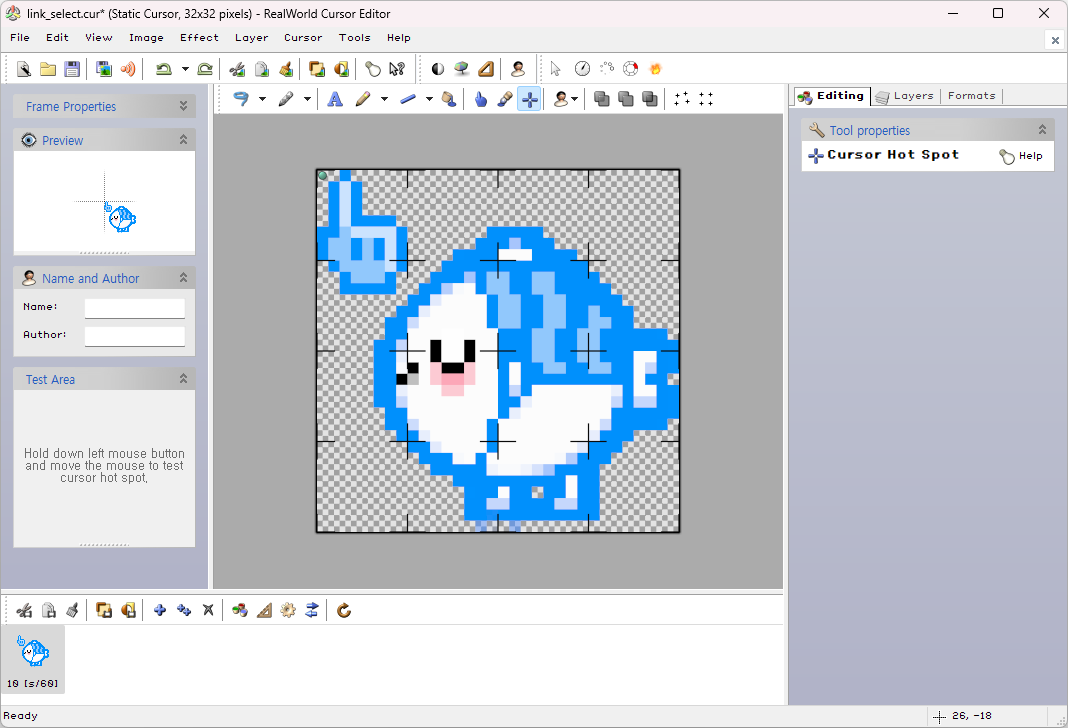Screen dimensions: 1068x728
Task: Select the Cursor Hot Spot tool
Action: coord(529,99)
